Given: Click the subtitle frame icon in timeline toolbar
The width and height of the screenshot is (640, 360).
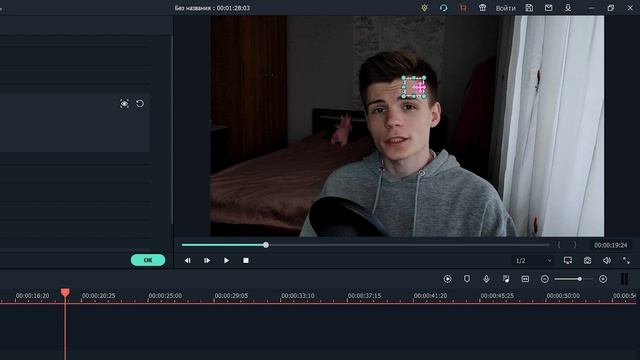Looking at the screenshot, I should tap(525, 279).
